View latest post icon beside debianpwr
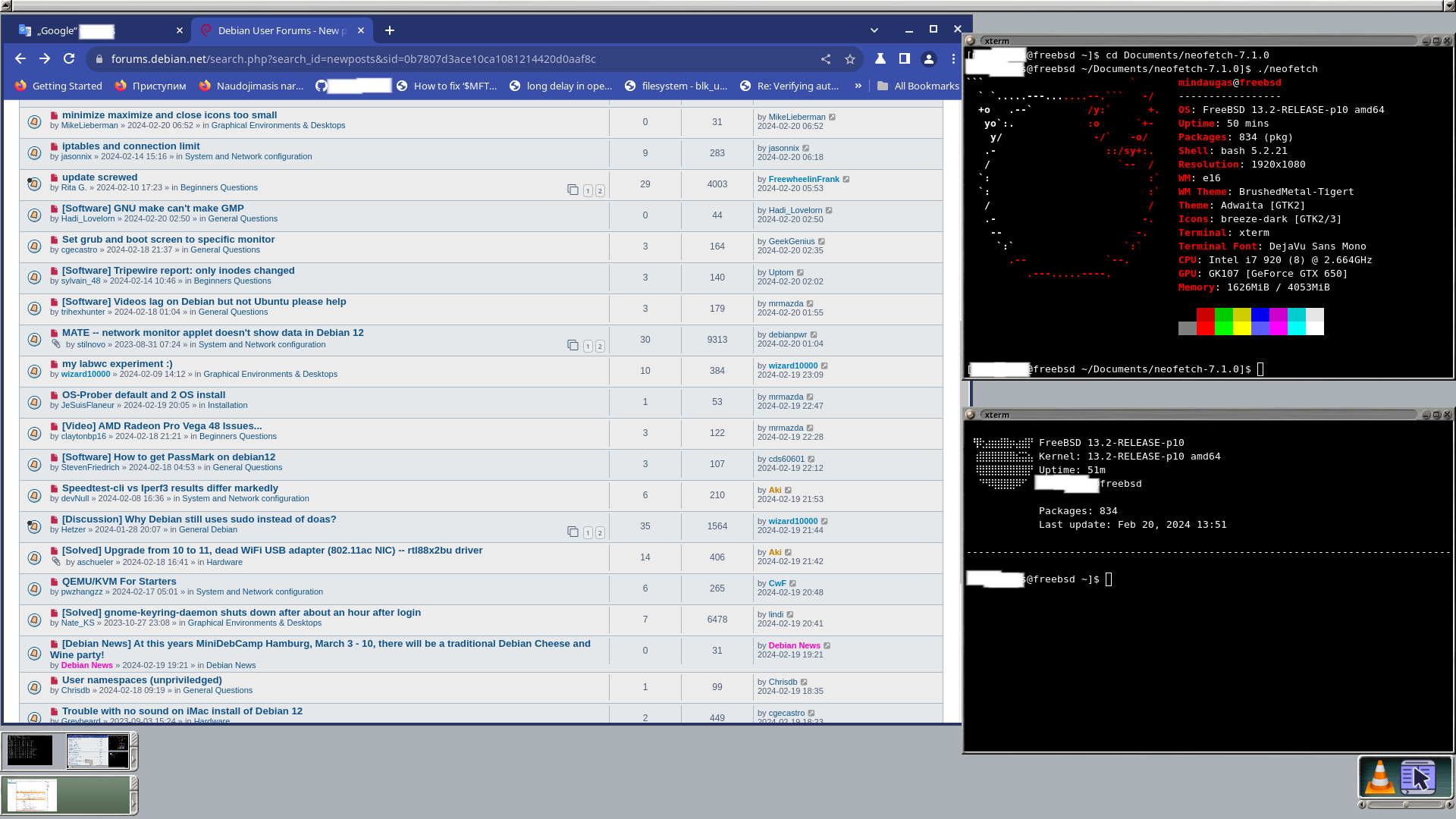The width and height of the screenshot is (1456, 819). [814, 335]
